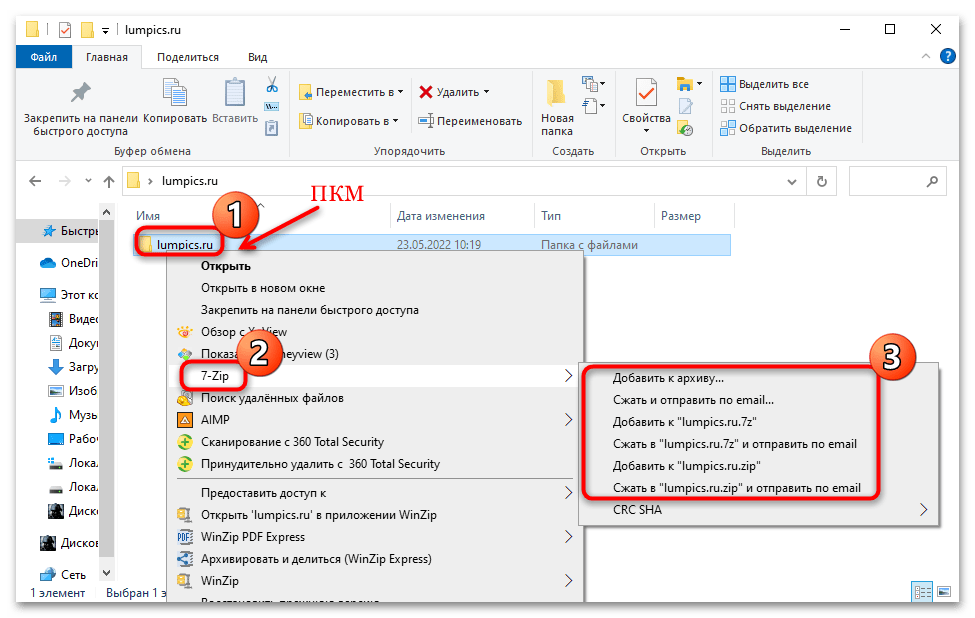Click the Copy icon in the ribbon
This screenshot has width=975, height=618.
[x=174, y=94]
